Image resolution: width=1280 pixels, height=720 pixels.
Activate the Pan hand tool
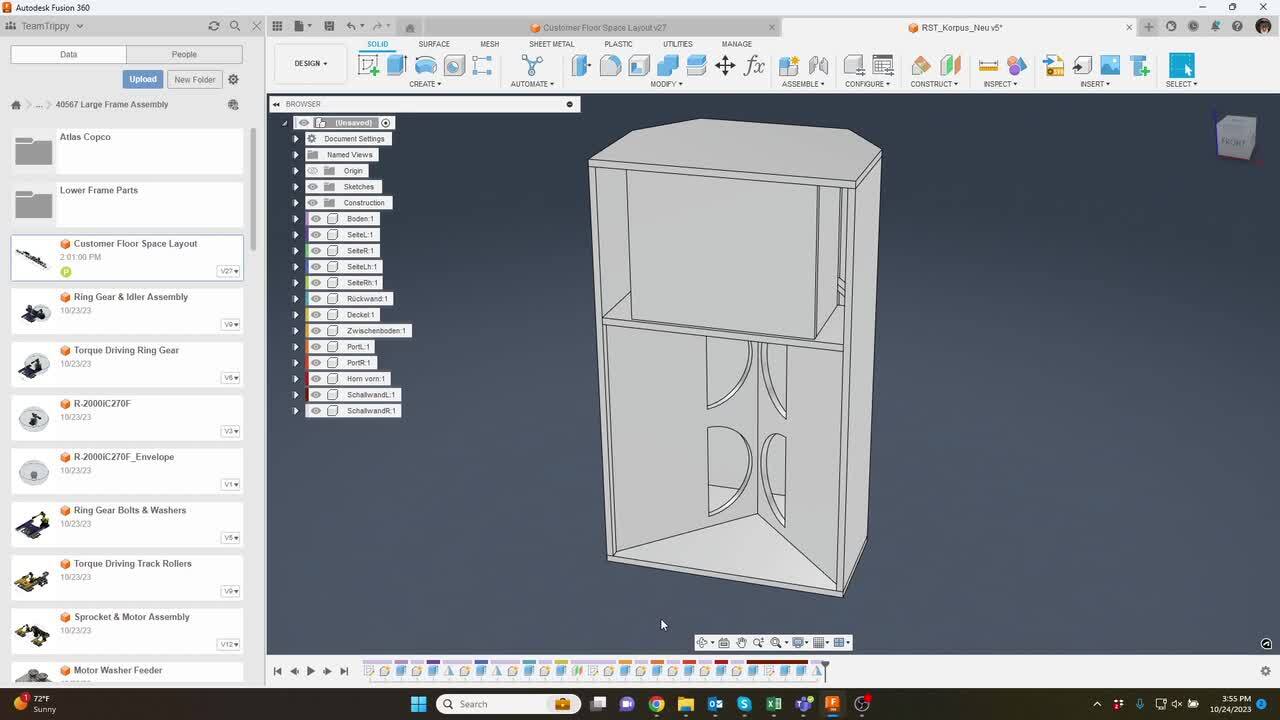(741, 643)
